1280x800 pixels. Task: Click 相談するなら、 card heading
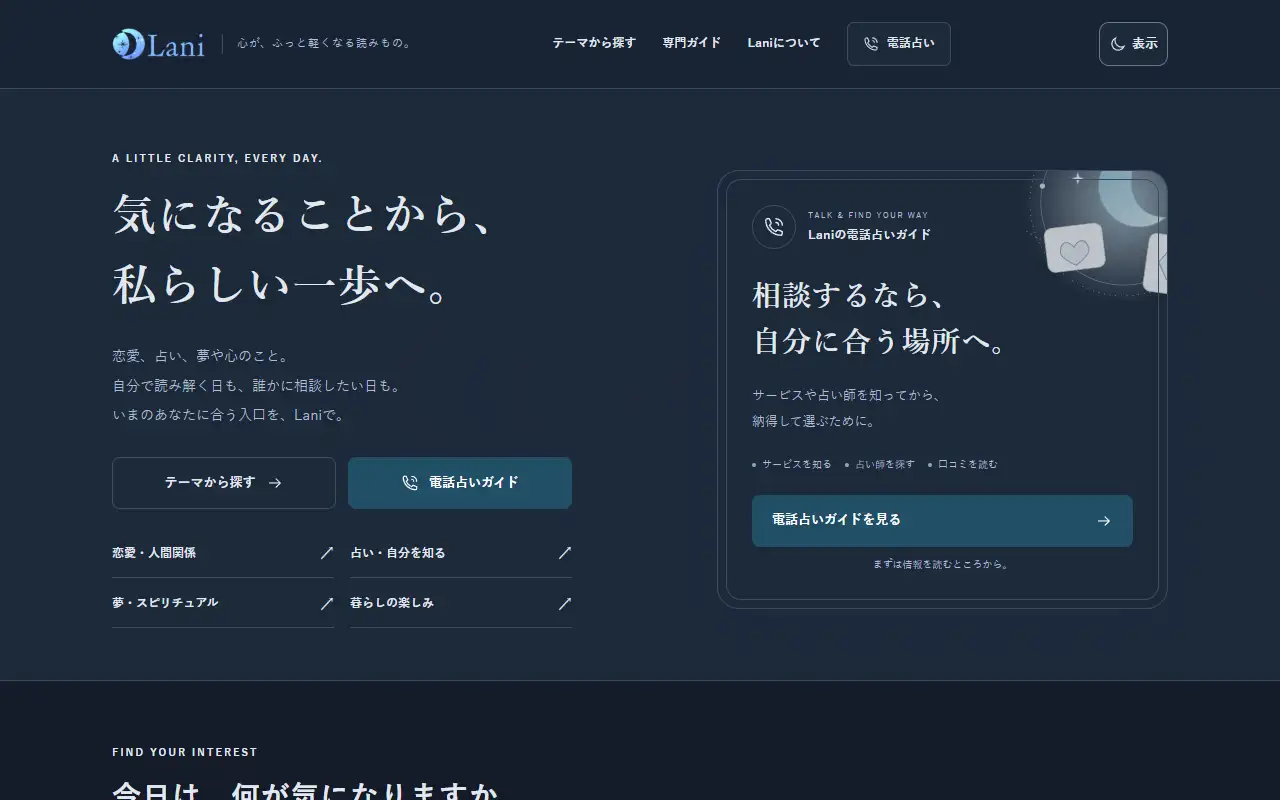[849, 295]
